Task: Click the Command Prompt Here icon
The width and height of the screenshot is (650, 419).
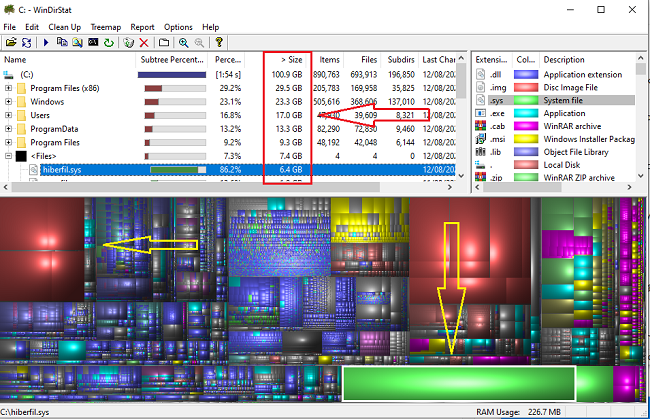Action: pos(93,42)
